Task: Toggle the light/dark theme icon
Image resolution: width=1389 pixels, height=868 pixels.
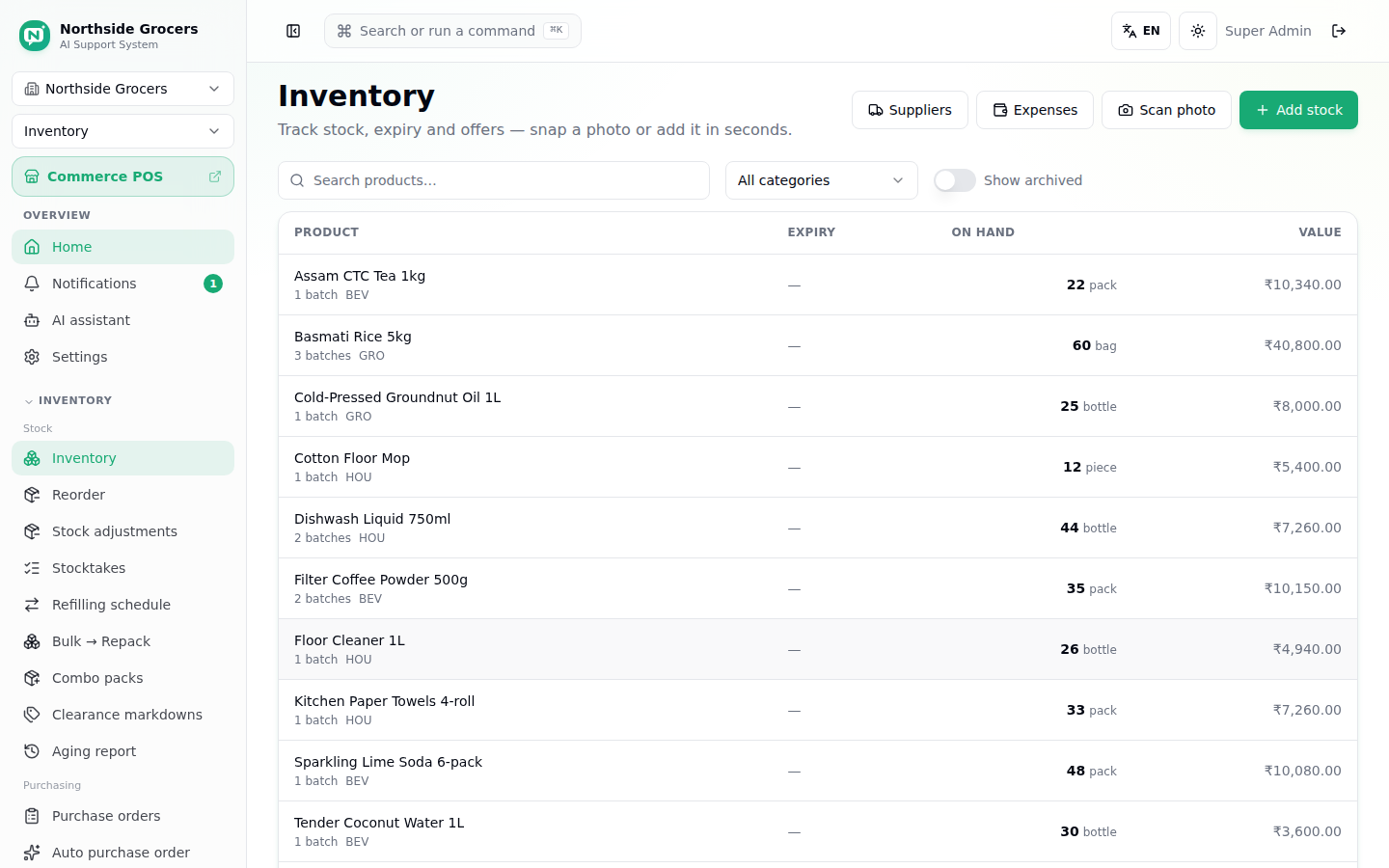Action: pyautogui.click(x=1198, y=31)
